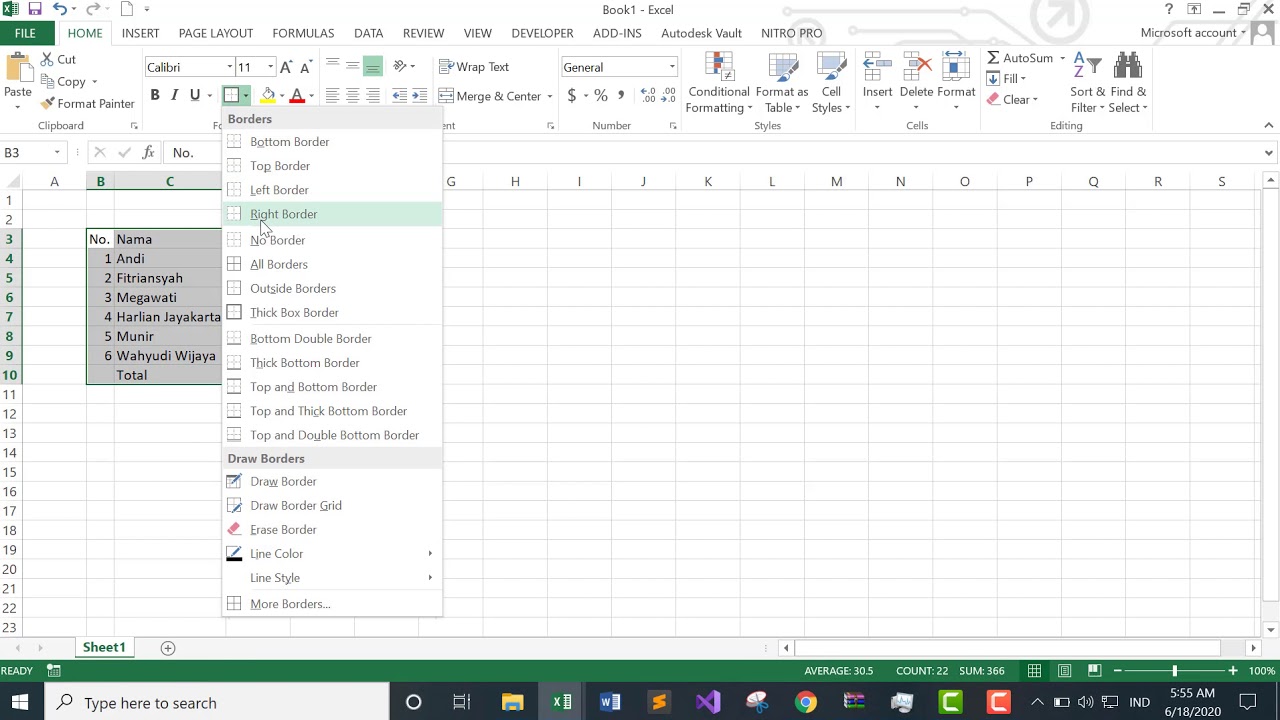Open Word from the Windows taskbar
Screen dimensions: 1280x720
coord(610,703)
